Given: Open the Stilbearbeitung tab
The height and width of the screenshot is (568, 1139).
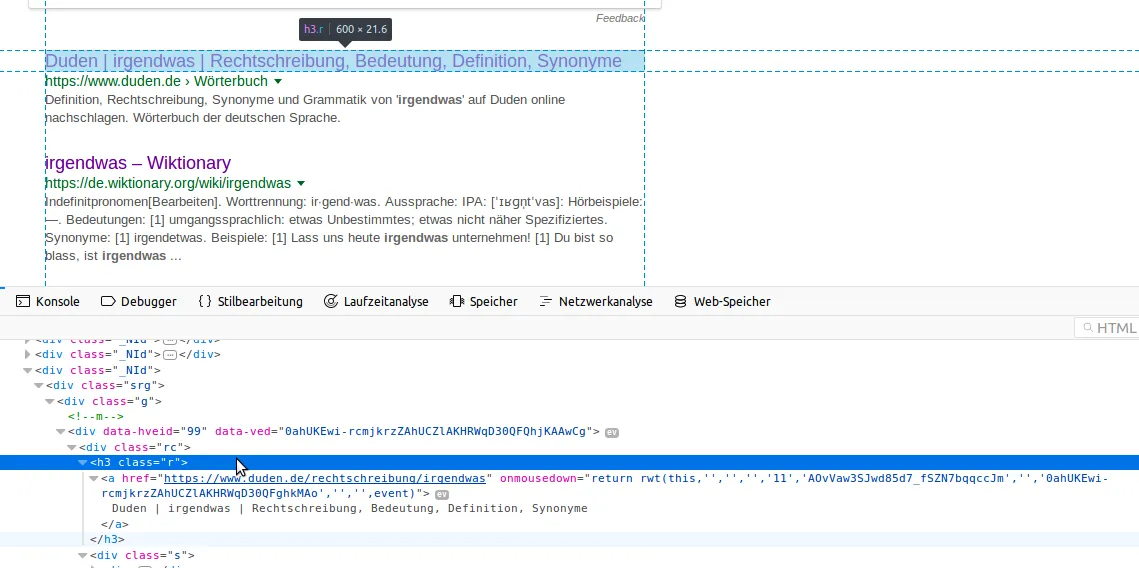Looking at the screenshot, I should pos(250,301).
